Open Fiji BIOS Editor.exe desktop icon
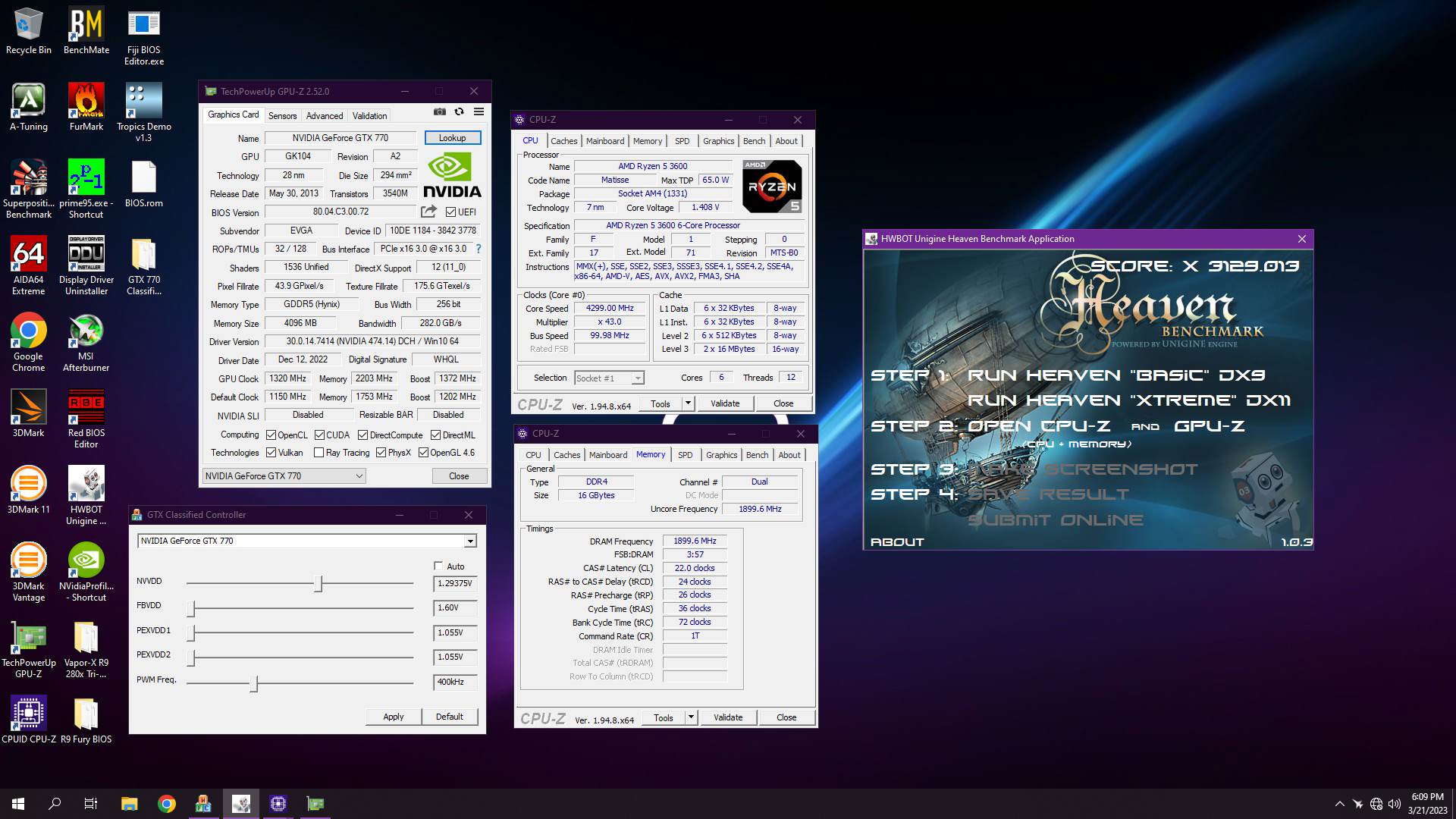This screenshot has height=819, width=1456. point(144,36)
